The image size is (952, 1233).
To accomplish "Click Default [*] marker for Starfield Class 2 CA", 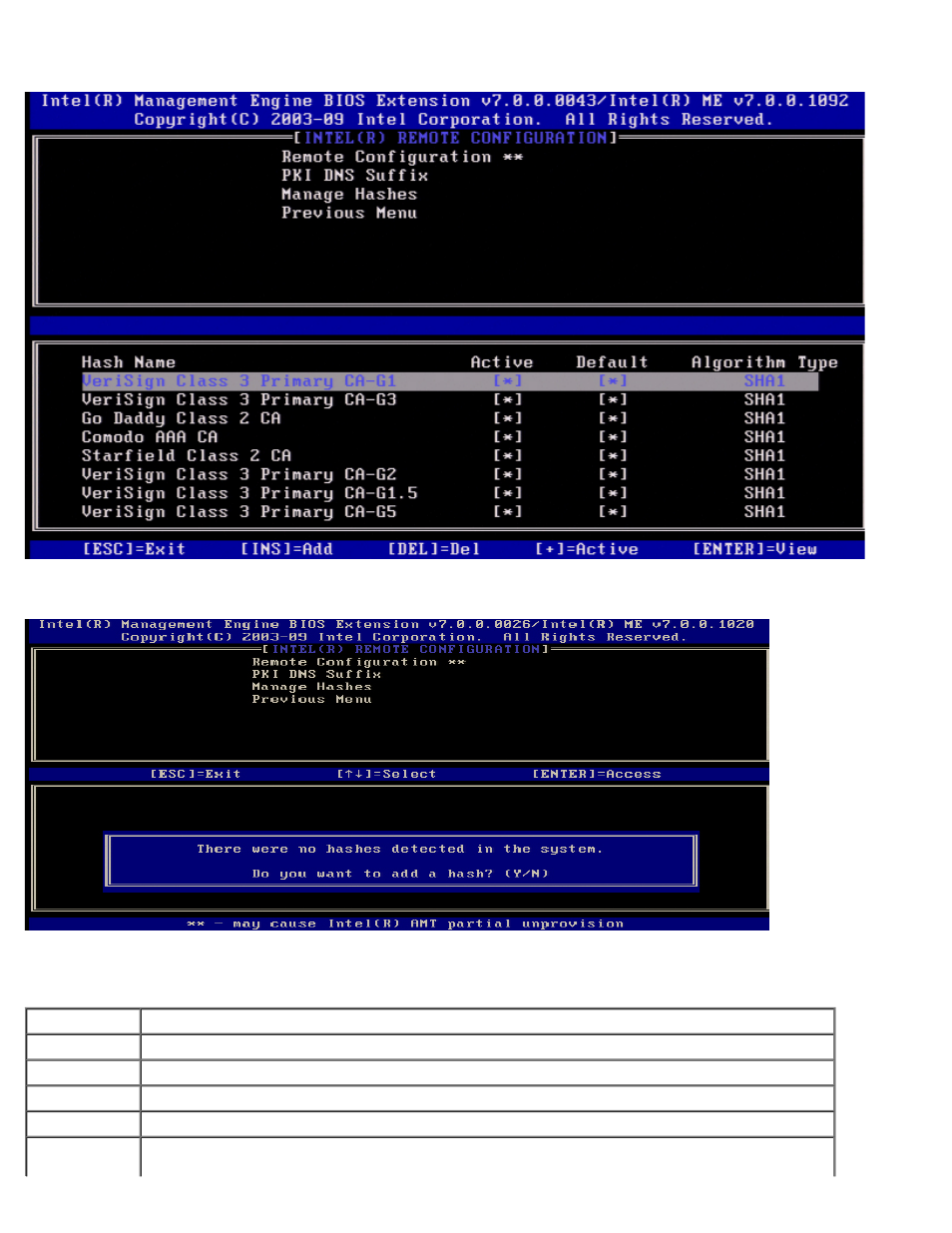I will coord(613,455).
